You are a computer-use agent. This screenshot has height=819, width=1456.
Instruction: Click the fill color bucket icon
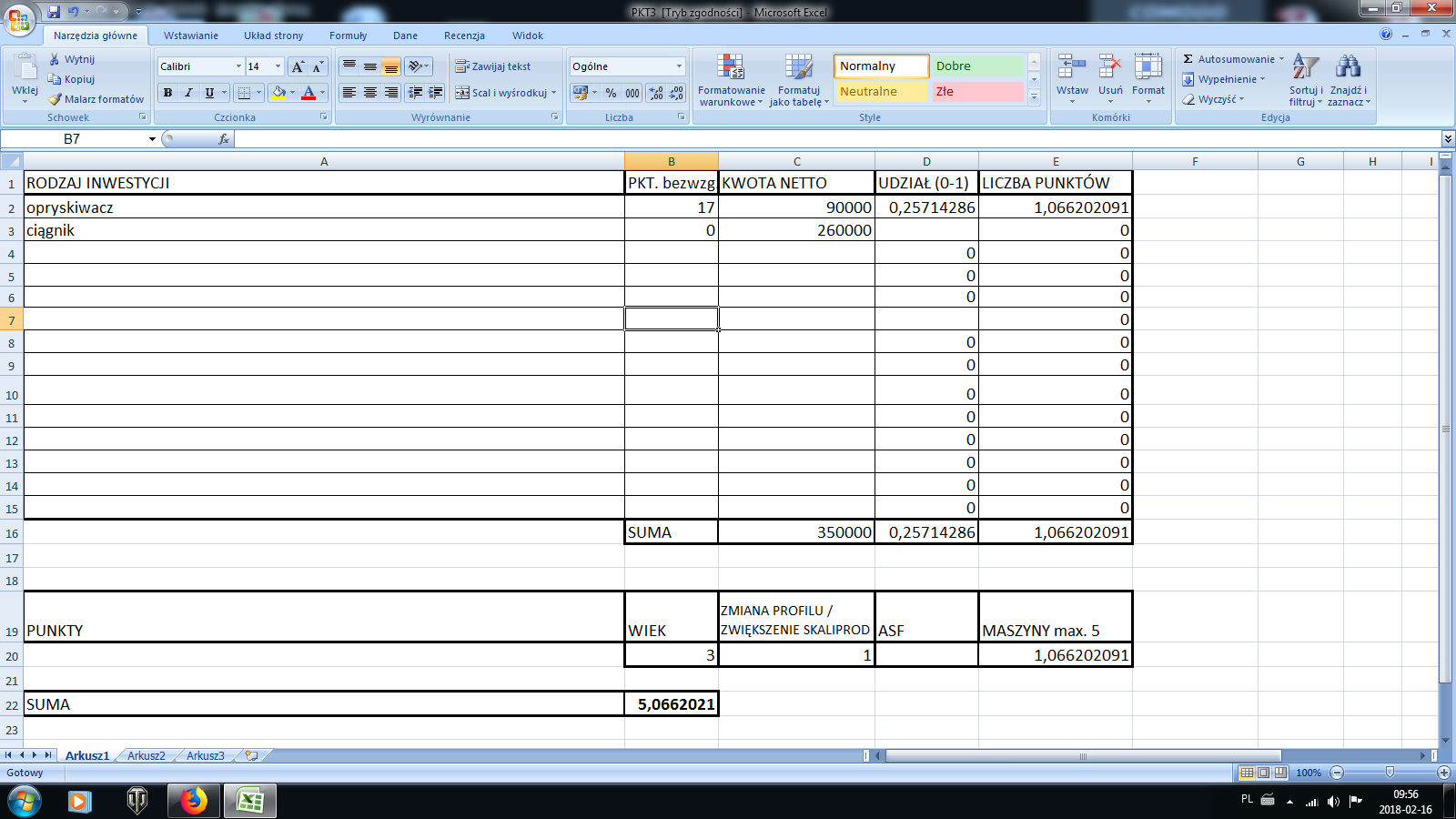coord(278,93)
